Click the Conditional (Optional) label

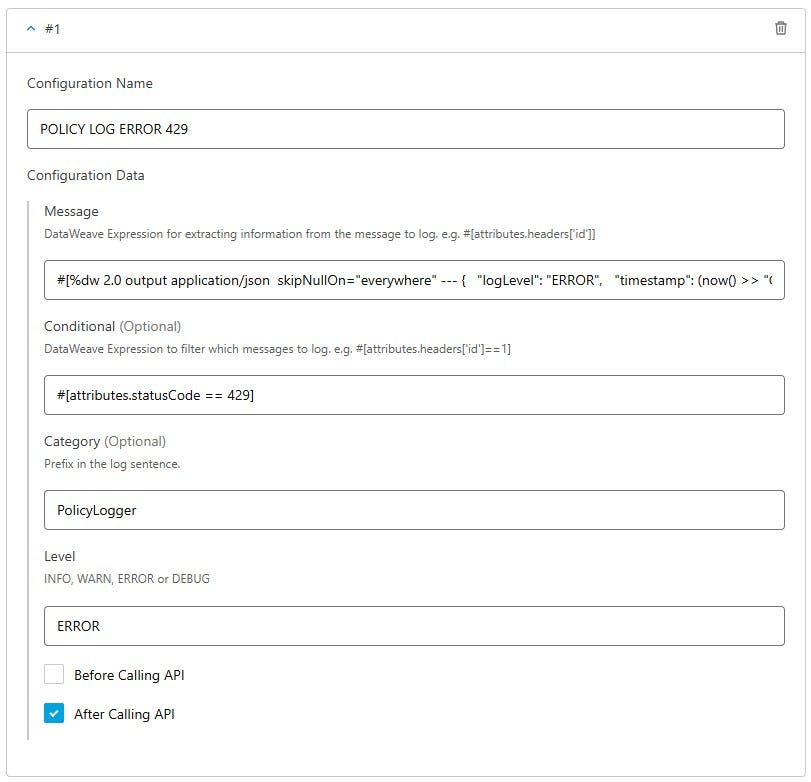(113, 326)
